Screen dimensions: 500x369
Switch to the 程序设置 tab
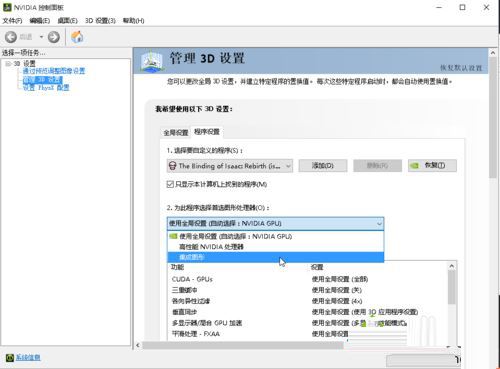(207, 132)
